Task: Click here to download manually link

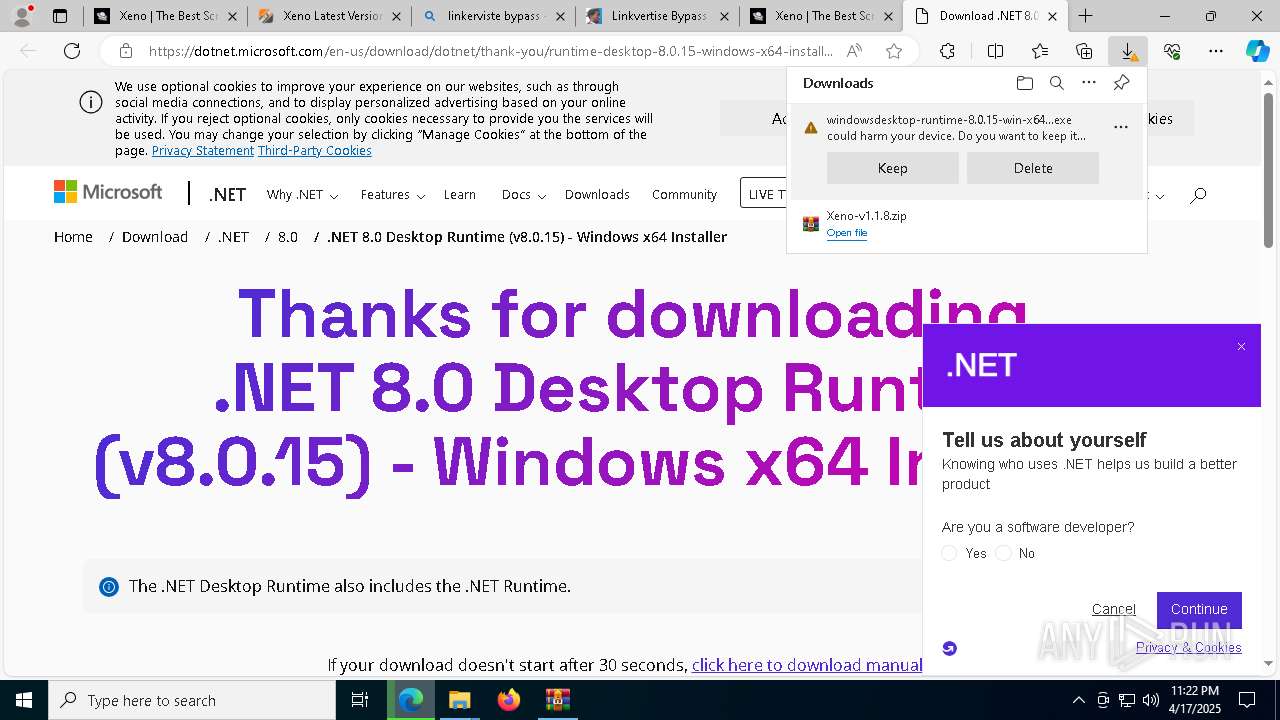Action: (808, 665)
